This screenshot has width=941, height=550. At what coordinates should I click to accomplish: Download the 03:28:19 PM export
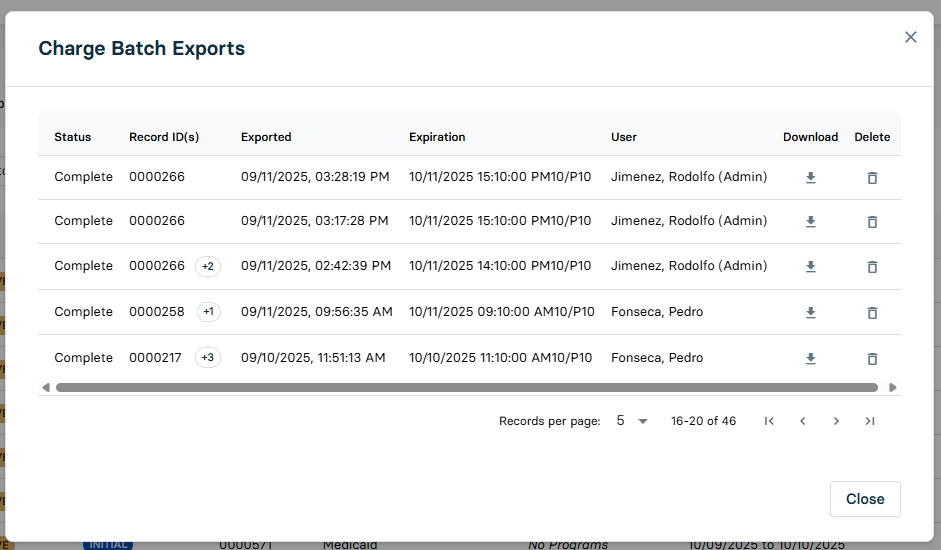point(810,178)
